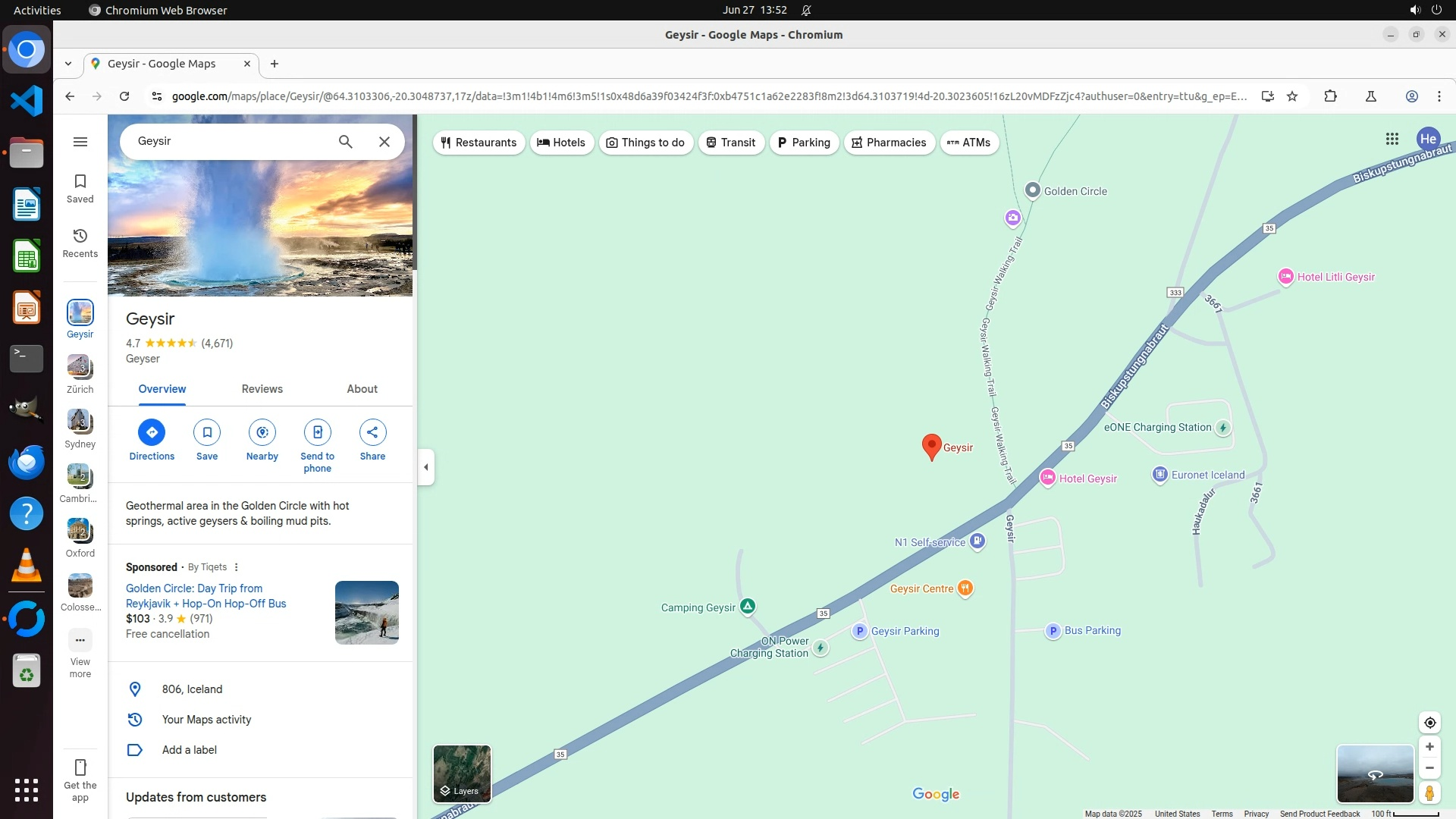Collapse the side panel arrow
Image resolution: width=1456 pixels, height=819 pixels.
pos(426,467)
